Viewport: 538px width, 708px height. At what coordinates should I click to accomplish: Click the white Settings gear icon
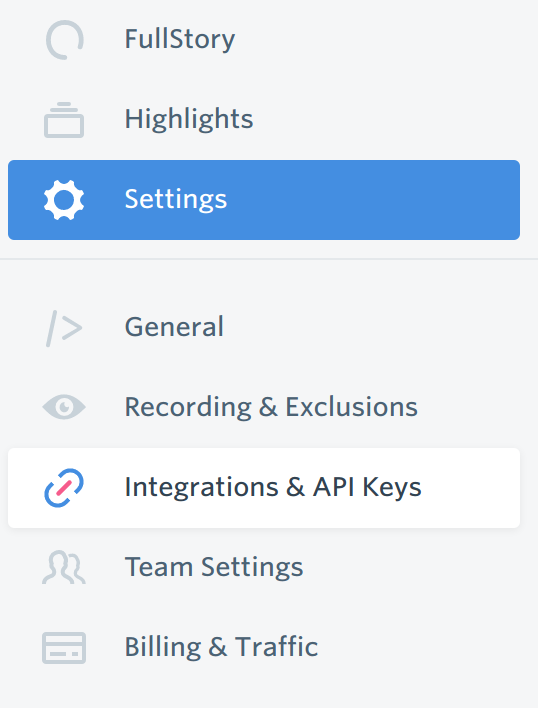64,200
